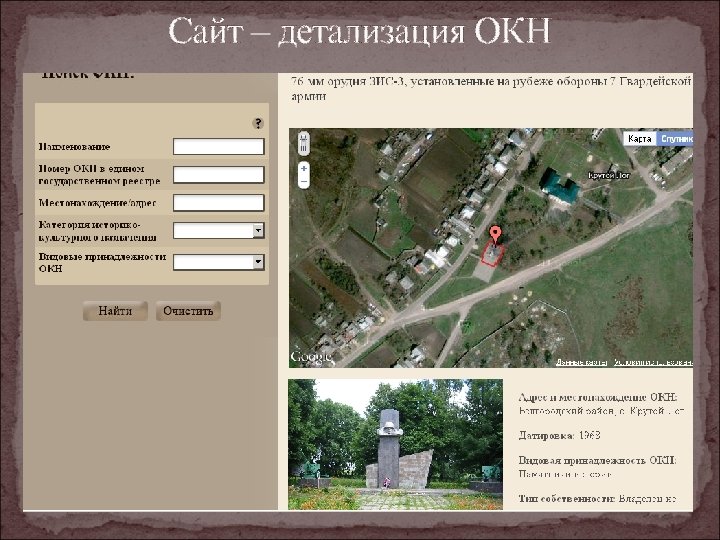Open the monument photo thumbnail
Image resolution: width=720 pixels, height=540 pixels.
(395, 444)
